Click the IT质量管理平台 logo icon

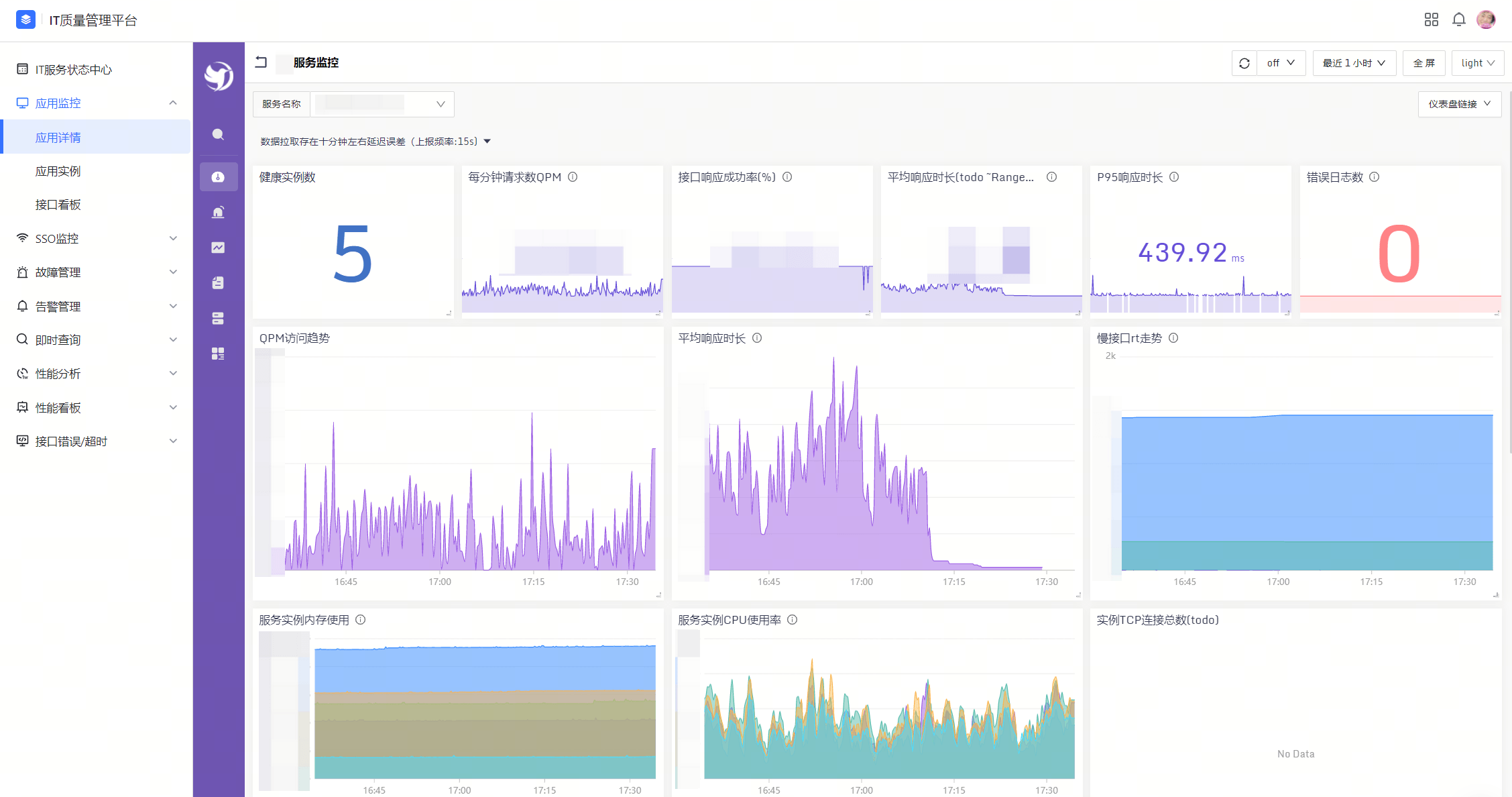click(25, 19)
